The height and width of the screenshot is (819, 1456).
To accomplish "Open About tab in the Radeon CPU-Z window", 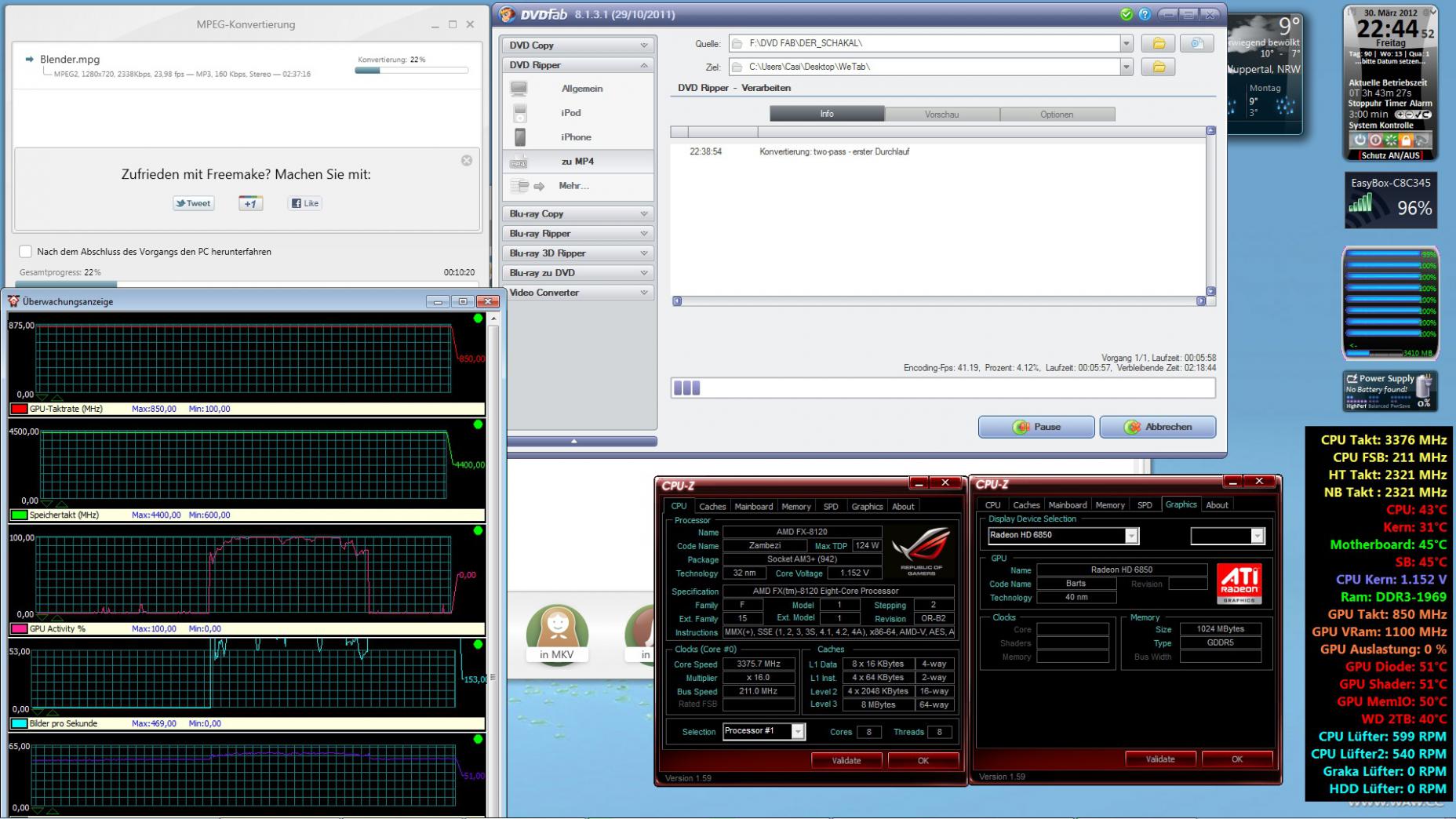I will (1217, 505).
